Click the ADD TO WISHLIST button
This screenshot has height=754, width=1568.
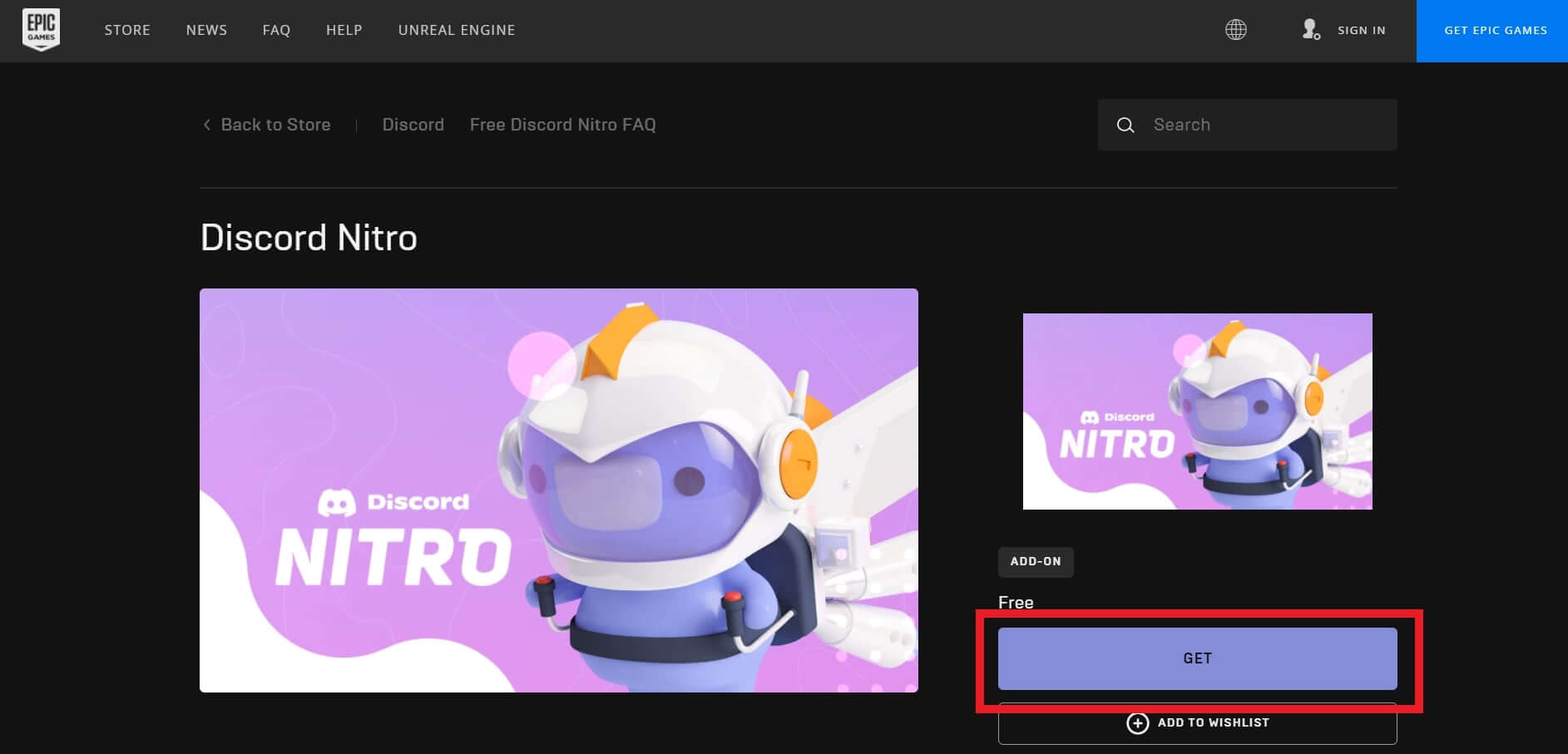[1197, 723]
